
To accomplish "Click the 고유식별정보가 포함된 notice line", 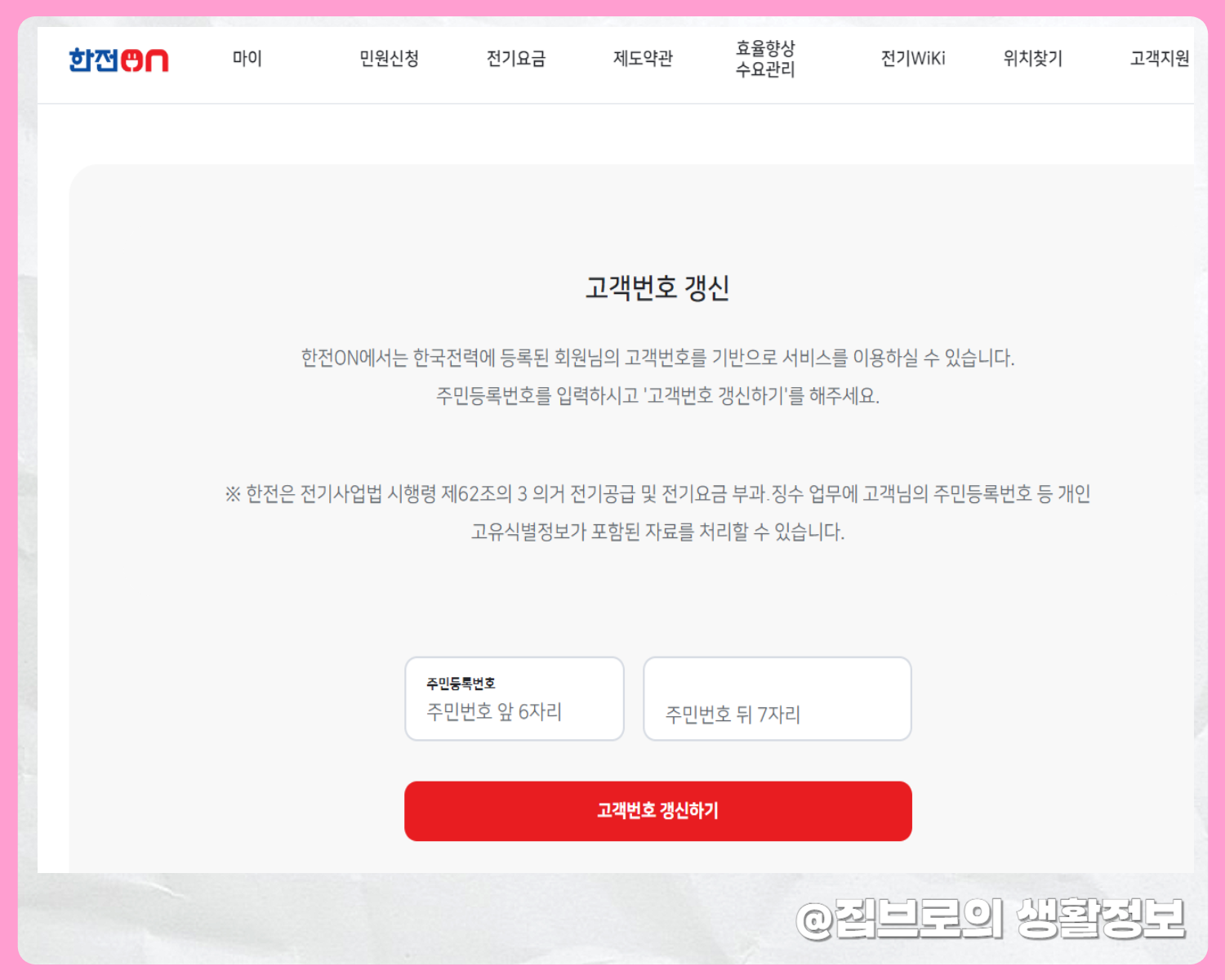I will click(657, 532).
